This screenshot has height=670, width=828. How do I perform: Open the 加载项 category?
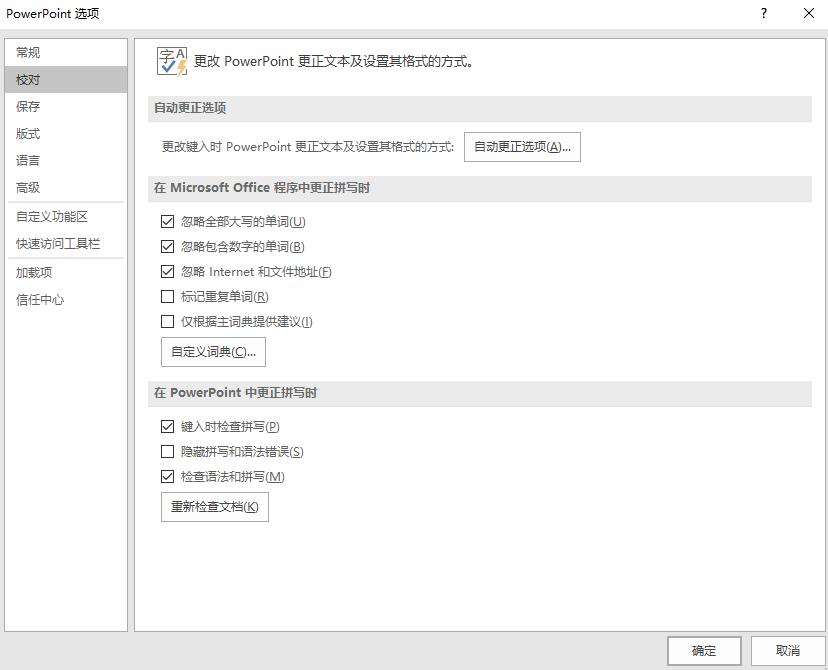(x=66, y=272)
